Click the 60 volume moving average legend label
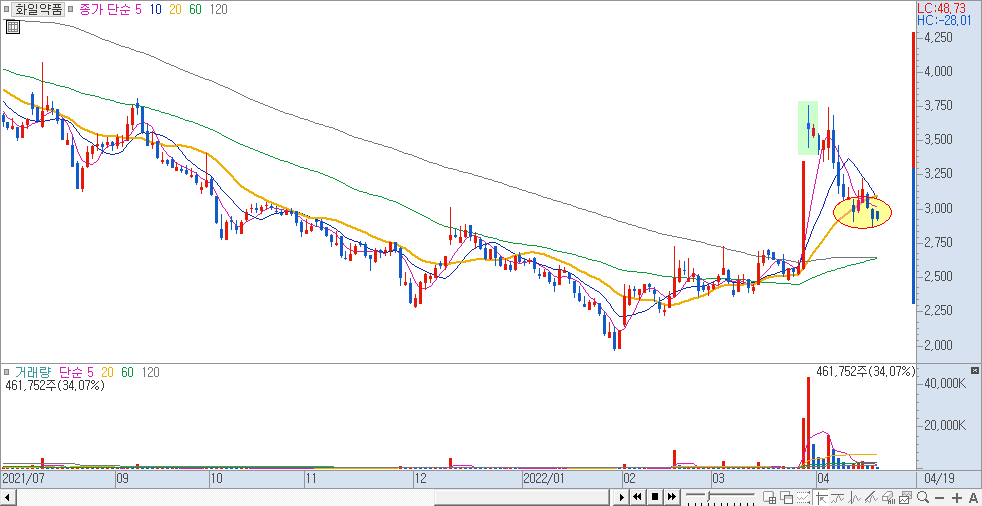Image resolution: width=982 pixels, height=506 pixels. tap(127, 372)
